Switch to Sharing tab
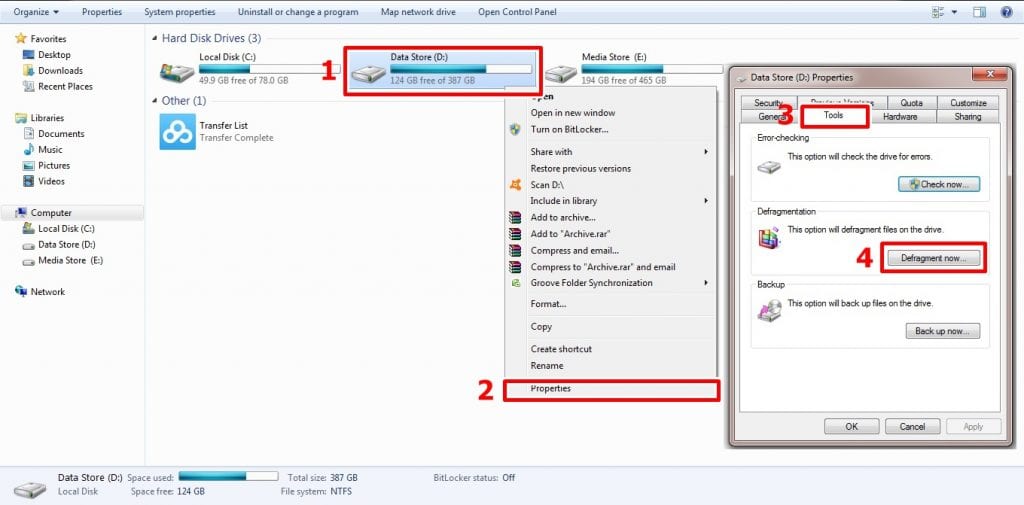The width and height of the screenshot is (1024, 505). point(967,116)
